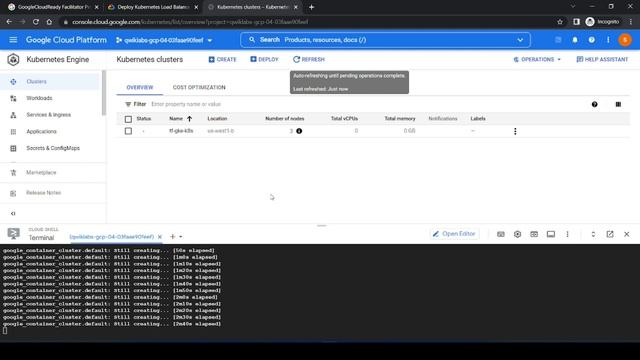Screen dimensions: 640x360
Task: Click the DEPLOY button
Action: click(x=264, y=60)
